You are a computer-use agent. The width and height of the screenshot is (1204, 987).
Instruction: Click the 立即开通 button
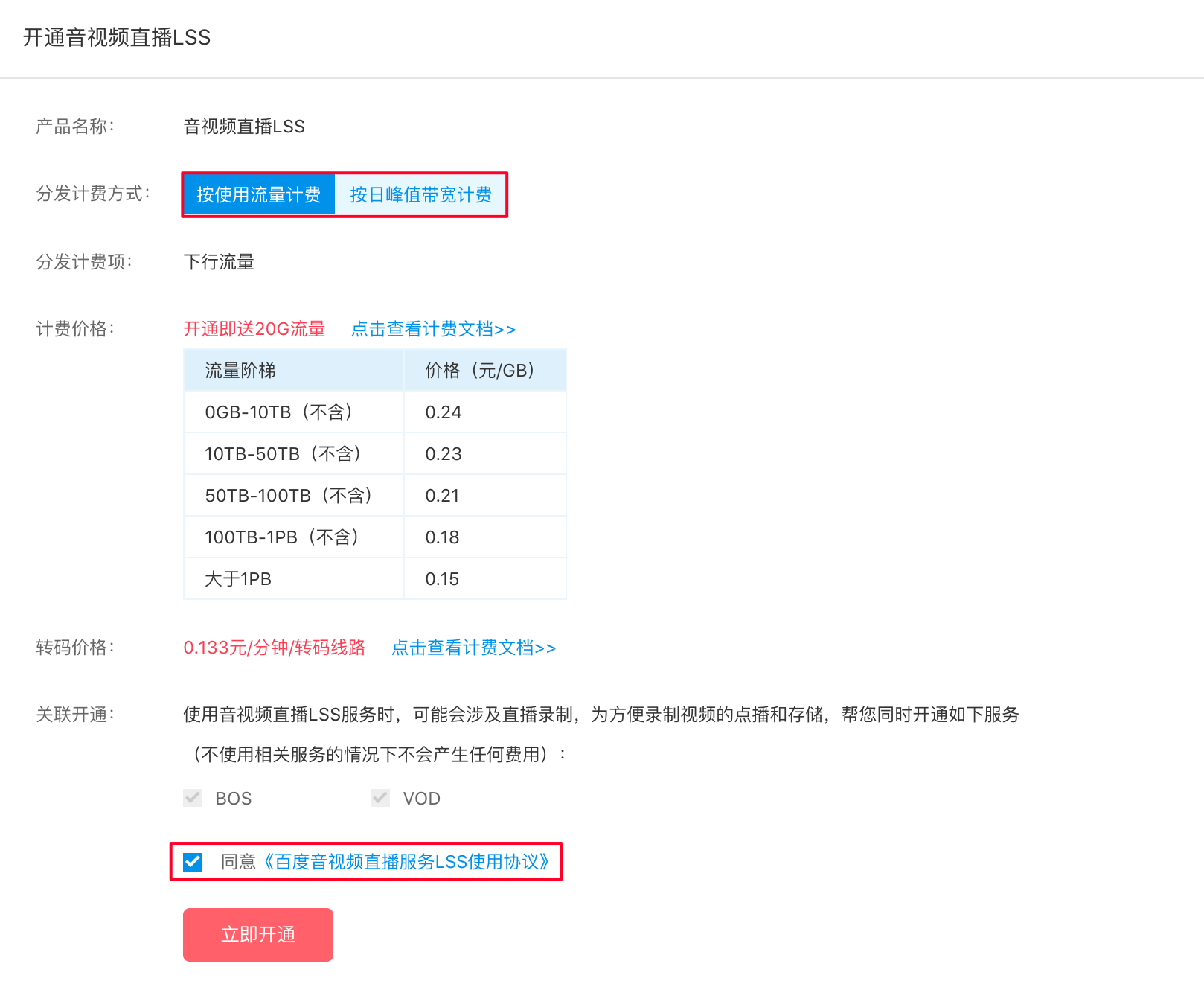[258, 935]
